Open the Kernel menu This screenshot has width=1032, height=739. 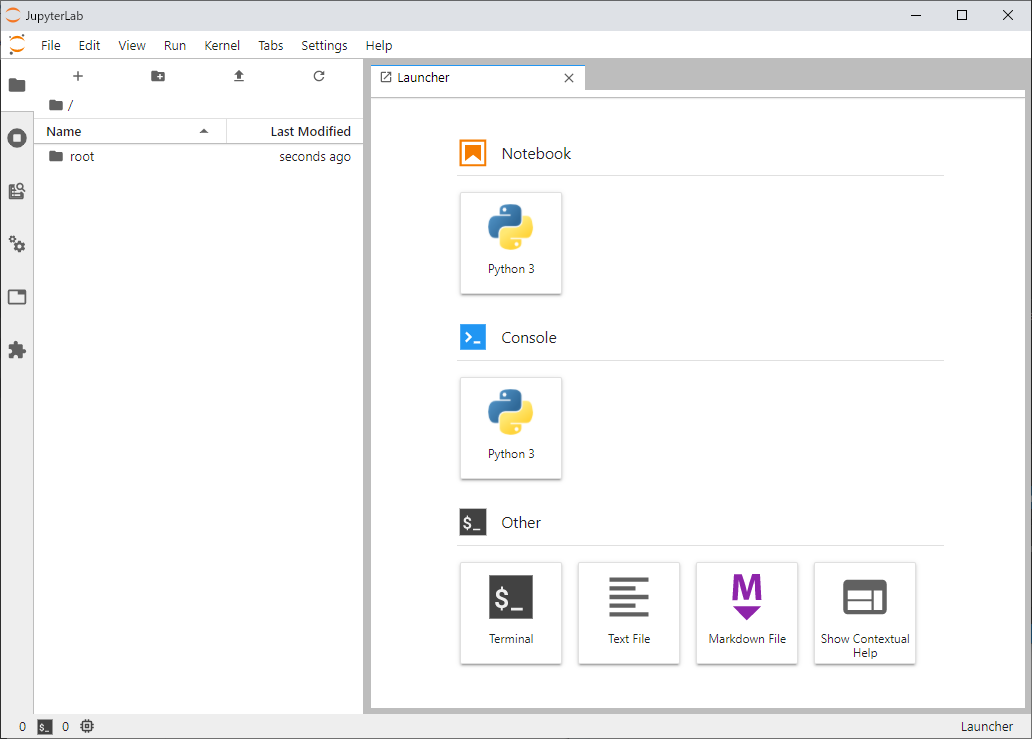click(x=221, y=45)
